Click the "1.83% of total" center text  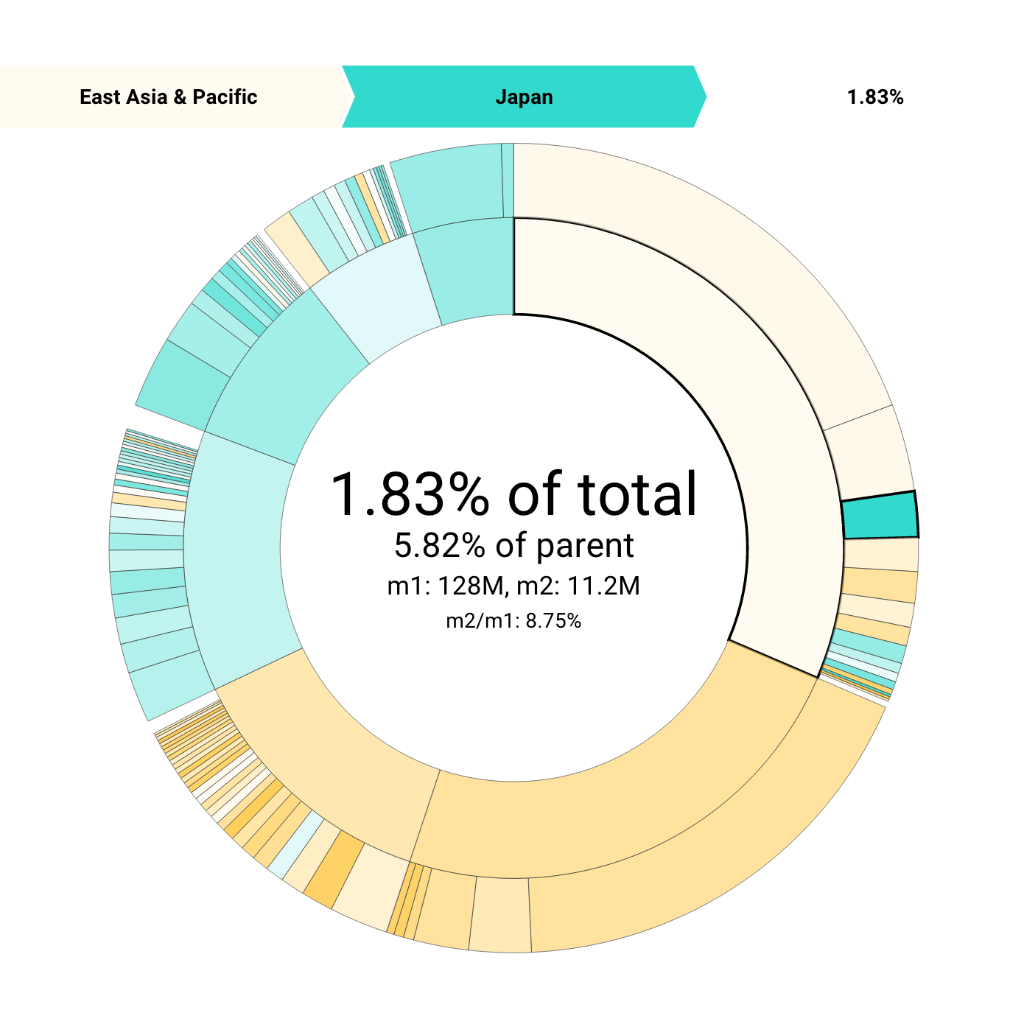coord(513,494)
